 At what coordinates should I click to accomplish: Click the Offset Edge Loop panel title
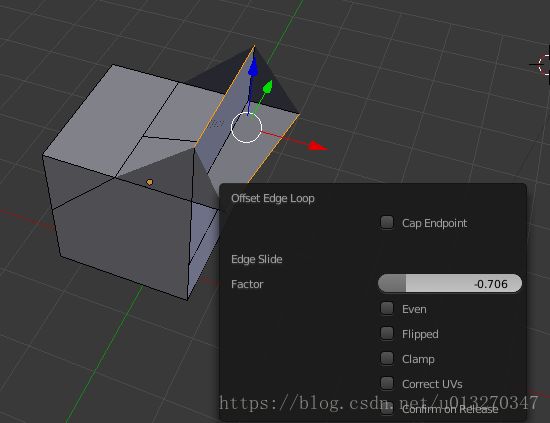click(x=273, y=199)
